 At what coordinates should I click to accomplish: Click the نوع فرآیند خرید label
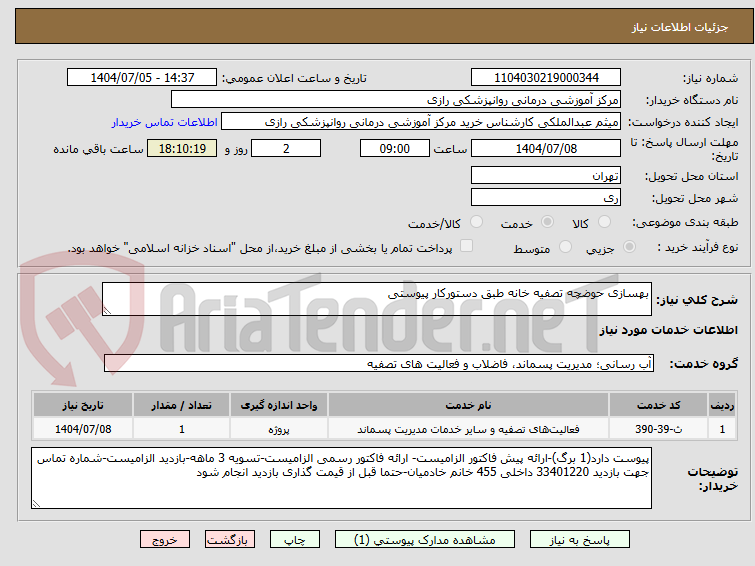[698, 247]
